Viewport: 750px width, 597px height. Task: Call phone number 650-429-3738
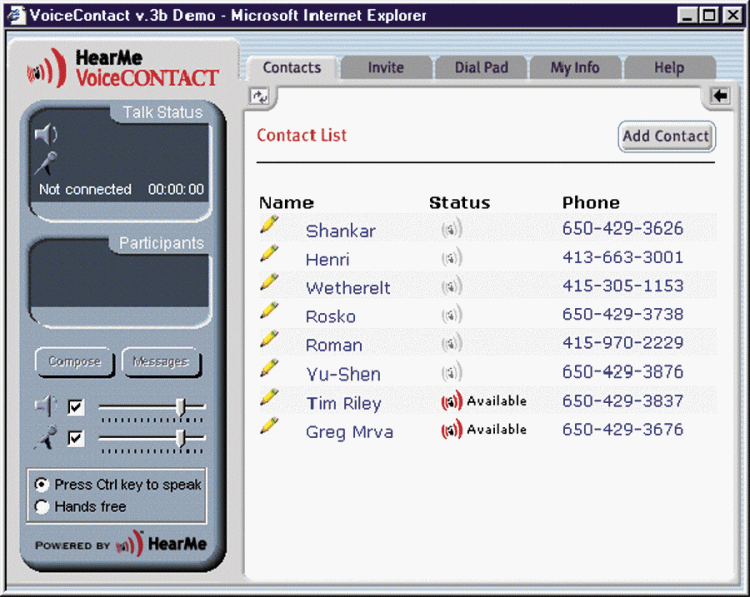tap(623, 314)
